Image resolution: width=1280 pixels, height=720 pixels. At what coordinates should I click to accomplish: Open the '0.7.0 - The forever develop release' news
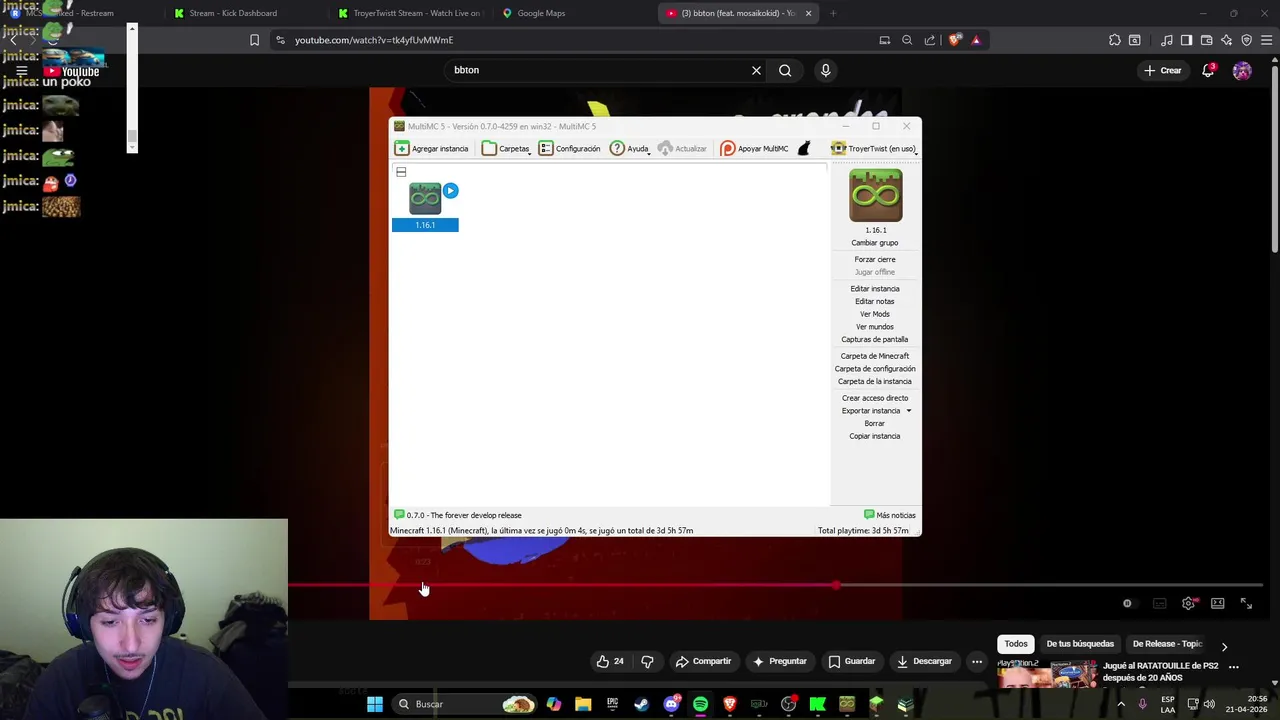457,515
